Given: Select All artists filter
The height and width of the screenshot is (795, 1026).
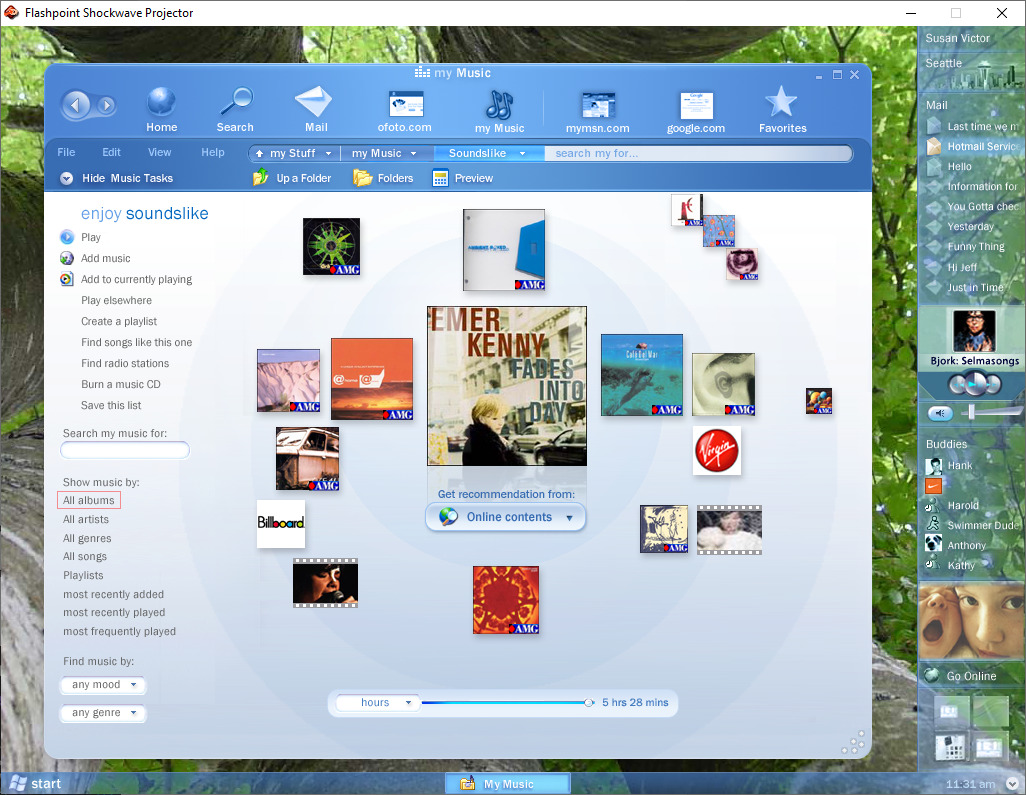Looking at the screenshot, I should (x=86, y=520).
